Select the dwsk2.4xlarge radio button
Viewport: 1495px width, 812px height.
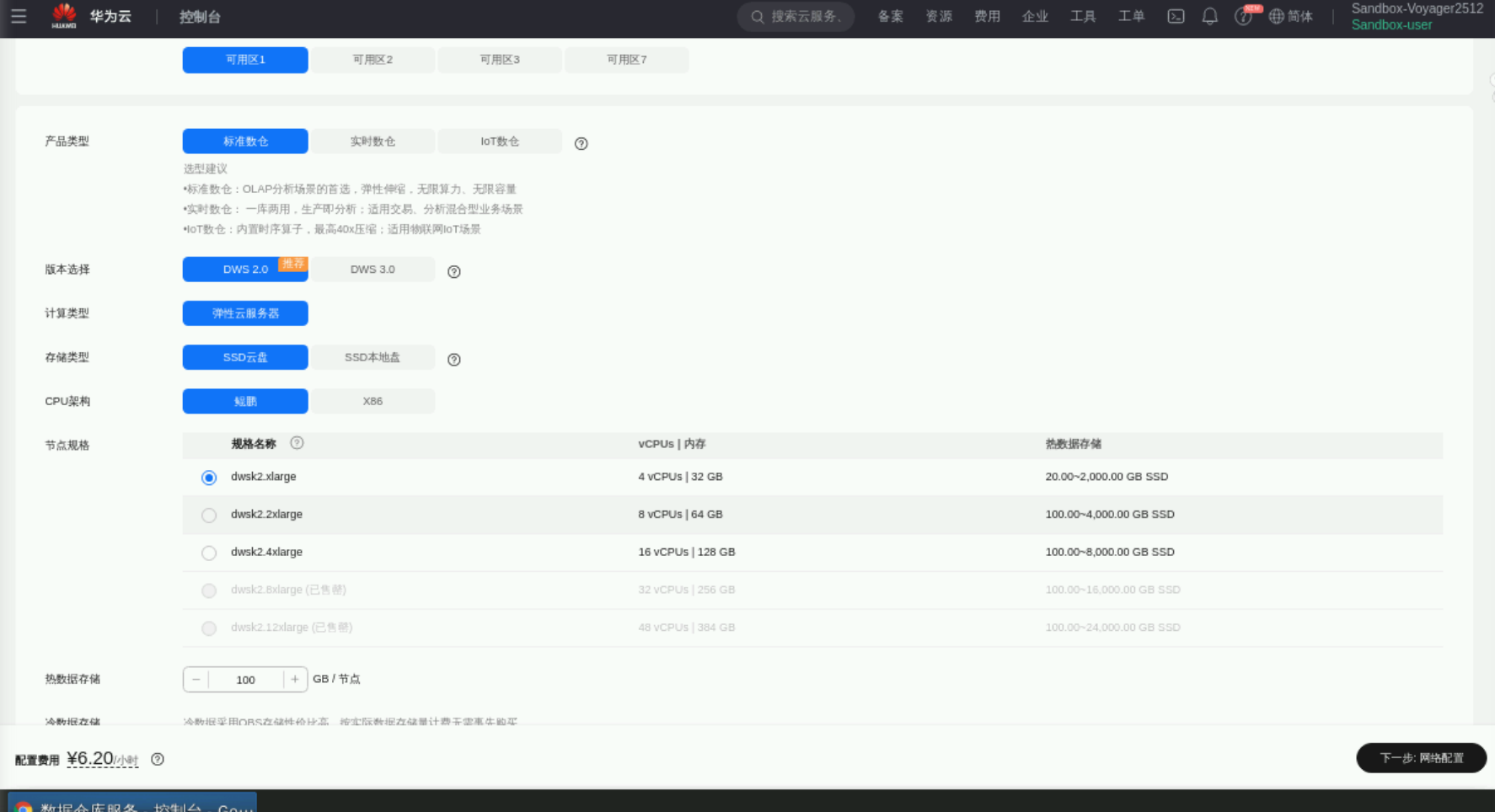pyautogui.click(x=209, y=553)
